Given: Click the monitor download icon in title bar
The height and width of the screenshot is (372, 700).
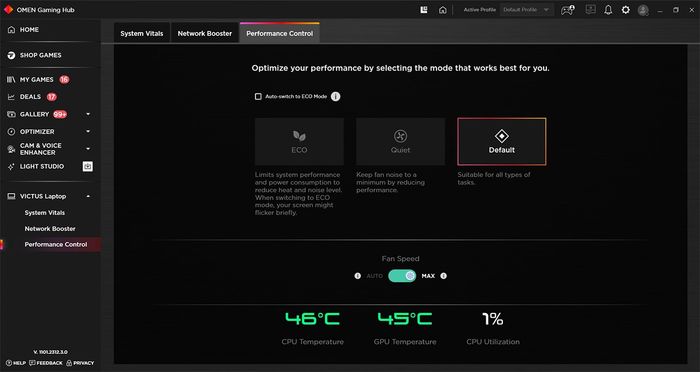Looking at the screenshot, I should pos(591,10).
